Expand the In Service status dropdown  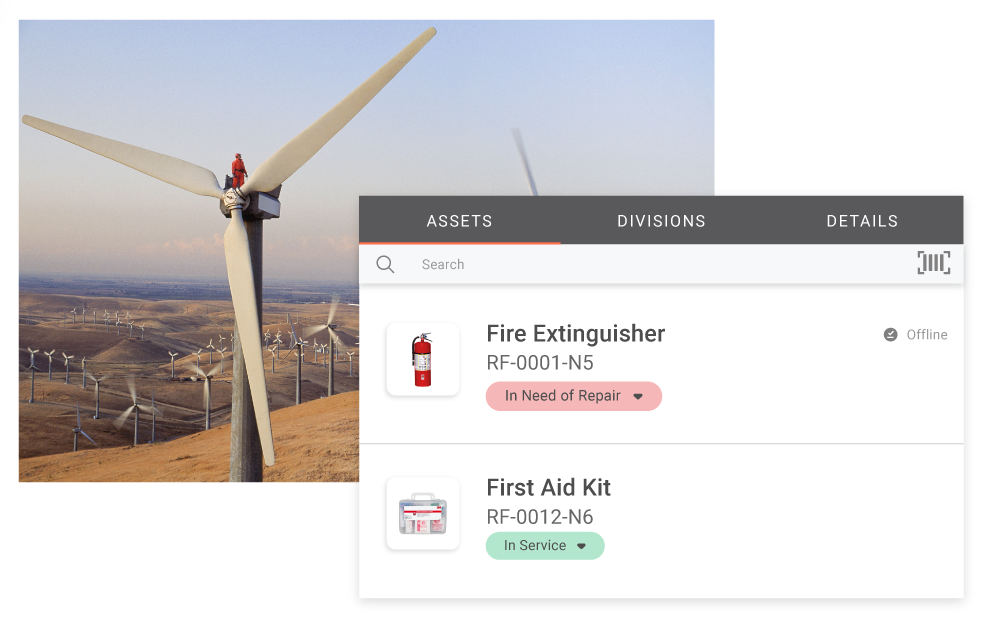pyautogui.click(x=535, y=546)
